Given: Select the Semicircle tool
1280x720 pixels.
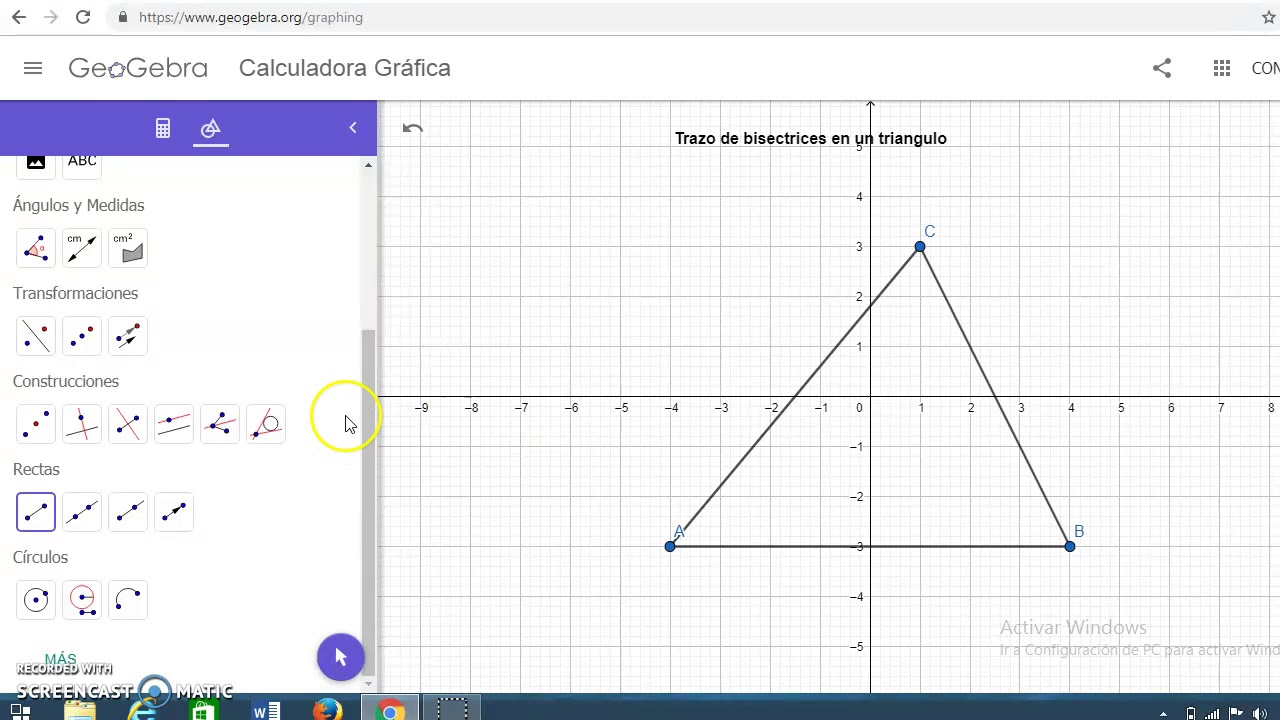Looking at the screenshot, I should 128,600.
